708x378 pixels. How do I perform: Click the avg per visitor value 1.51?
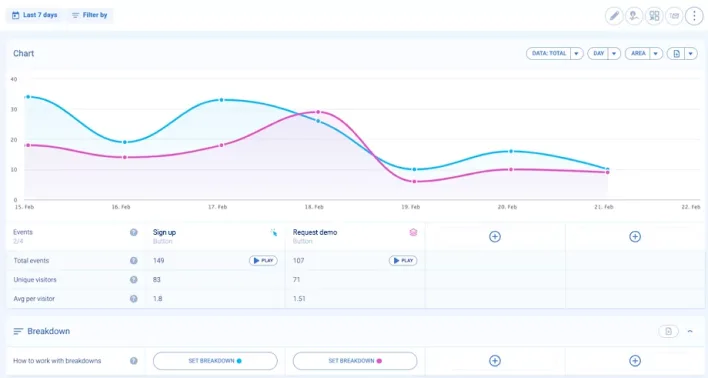coord(299,299)
